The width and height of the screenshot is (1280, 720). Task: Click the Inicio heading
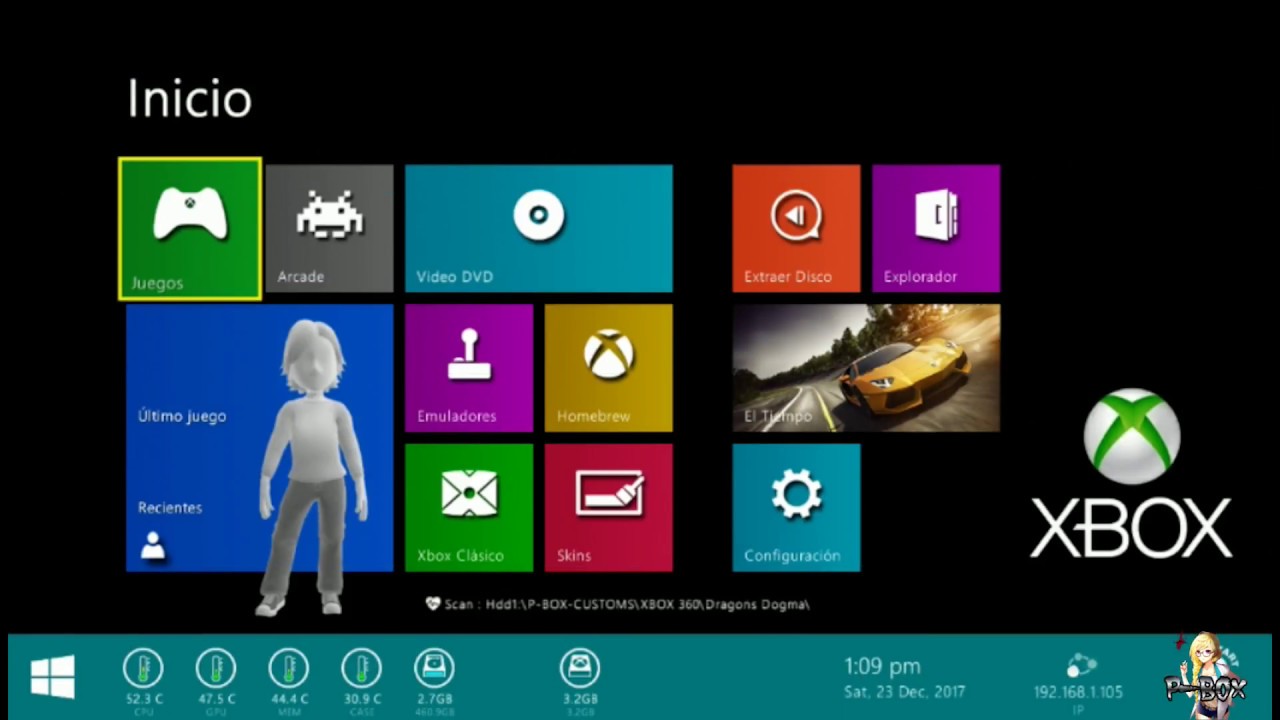(x=189, y=99)
